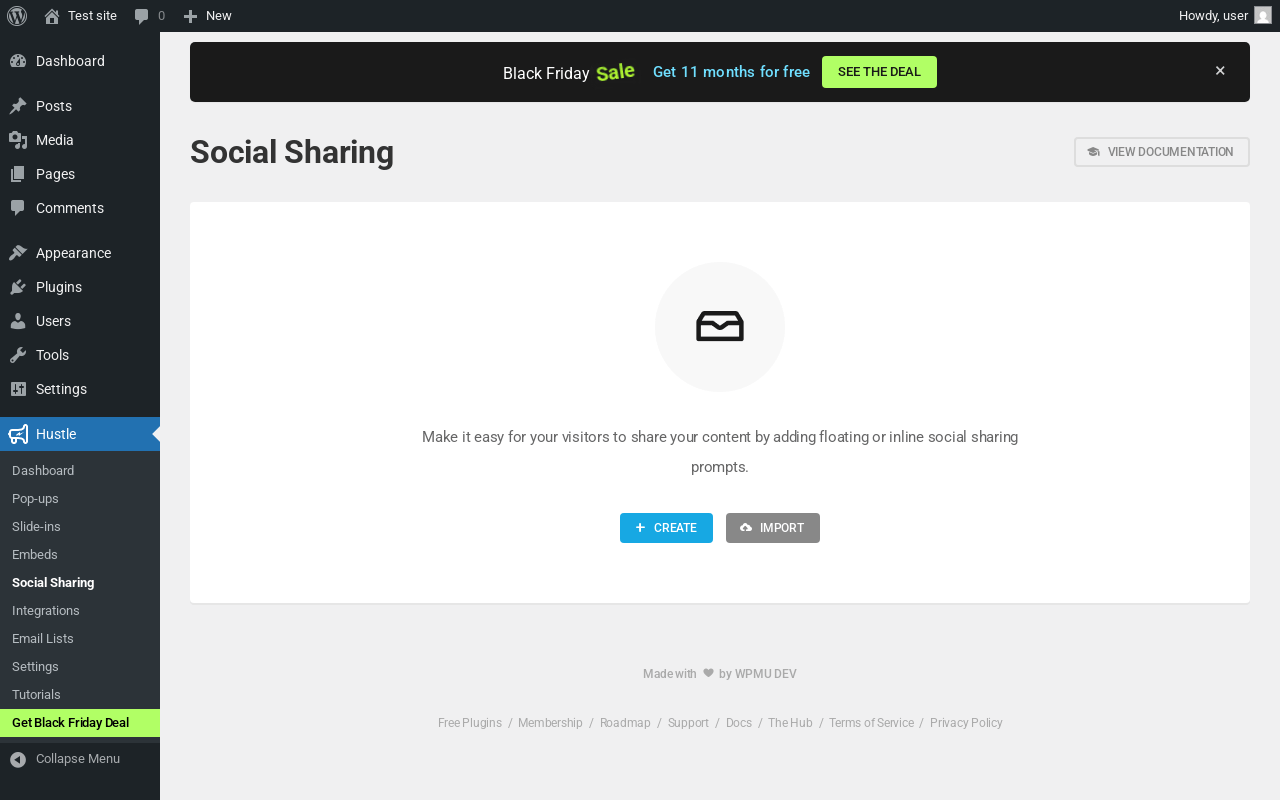Open the Appearance menu
This screenshot has height=800, width=1280.
(x=80, y=253)
